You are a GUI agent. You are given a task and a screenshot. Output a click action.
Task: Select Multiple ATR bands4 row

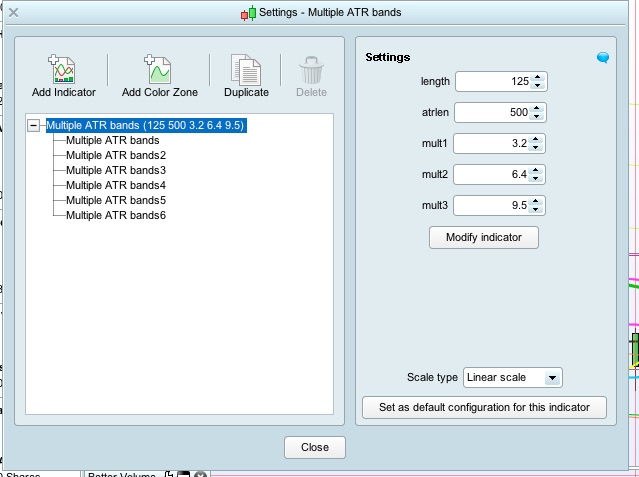coord(116,186)
